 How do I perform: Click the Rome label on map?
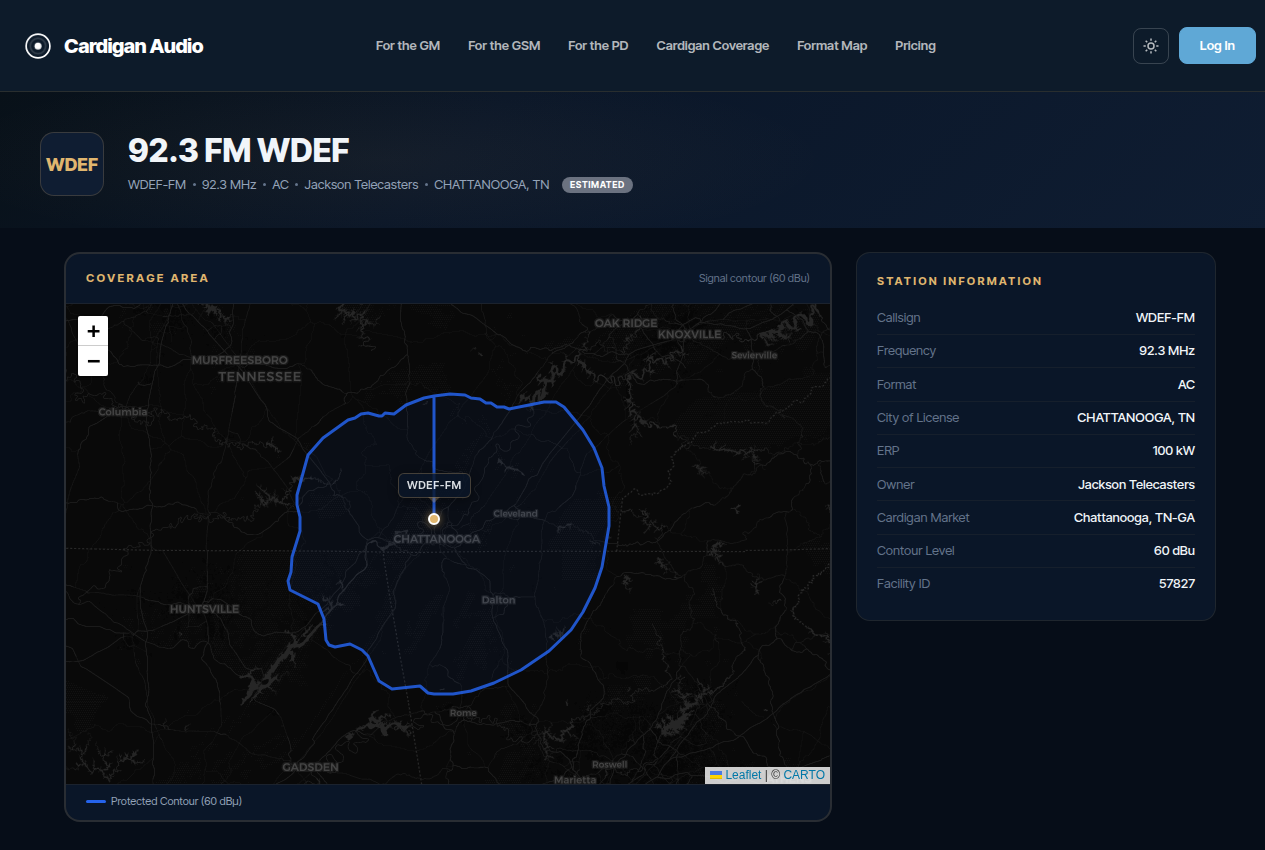point(463,713)
